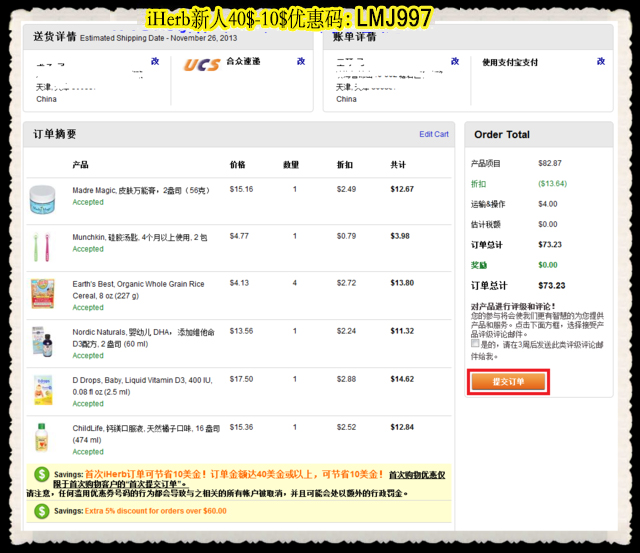Screen dimensions: 640x553
Task: Click the Earth's Best rice cereal image
Action: pos(42,294)
